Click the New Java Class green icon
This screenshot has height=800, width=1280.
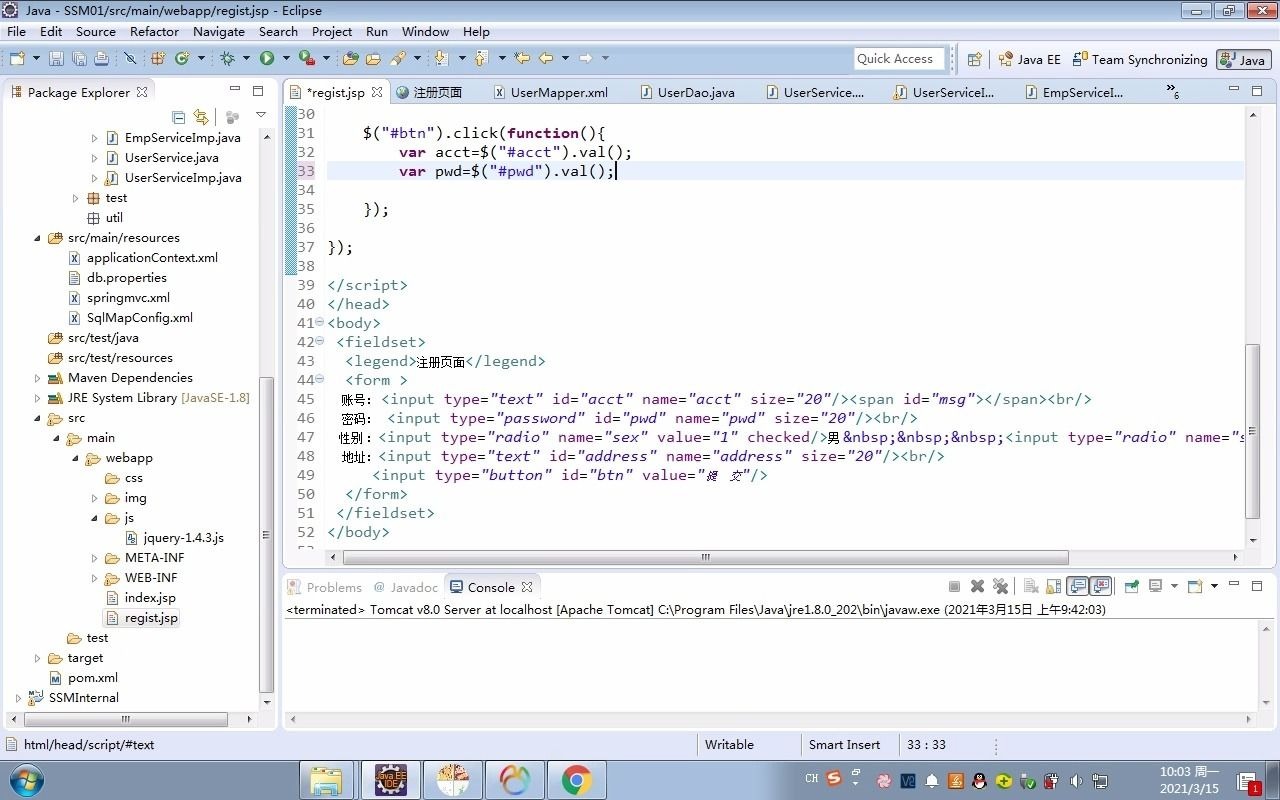tap(182, 59)
